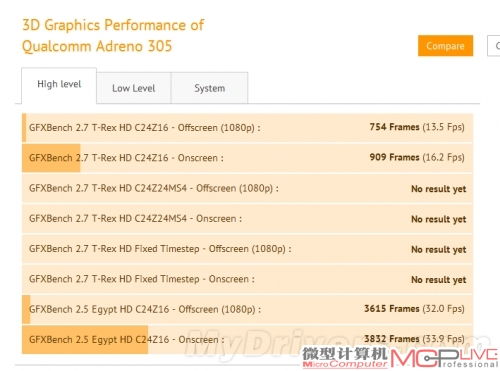Image resolution: width=500 pixels, height=371 pixels.
Task: Select the T-Rex HD C24Z24MS4 Onscreen row
Action: [247, 219]
